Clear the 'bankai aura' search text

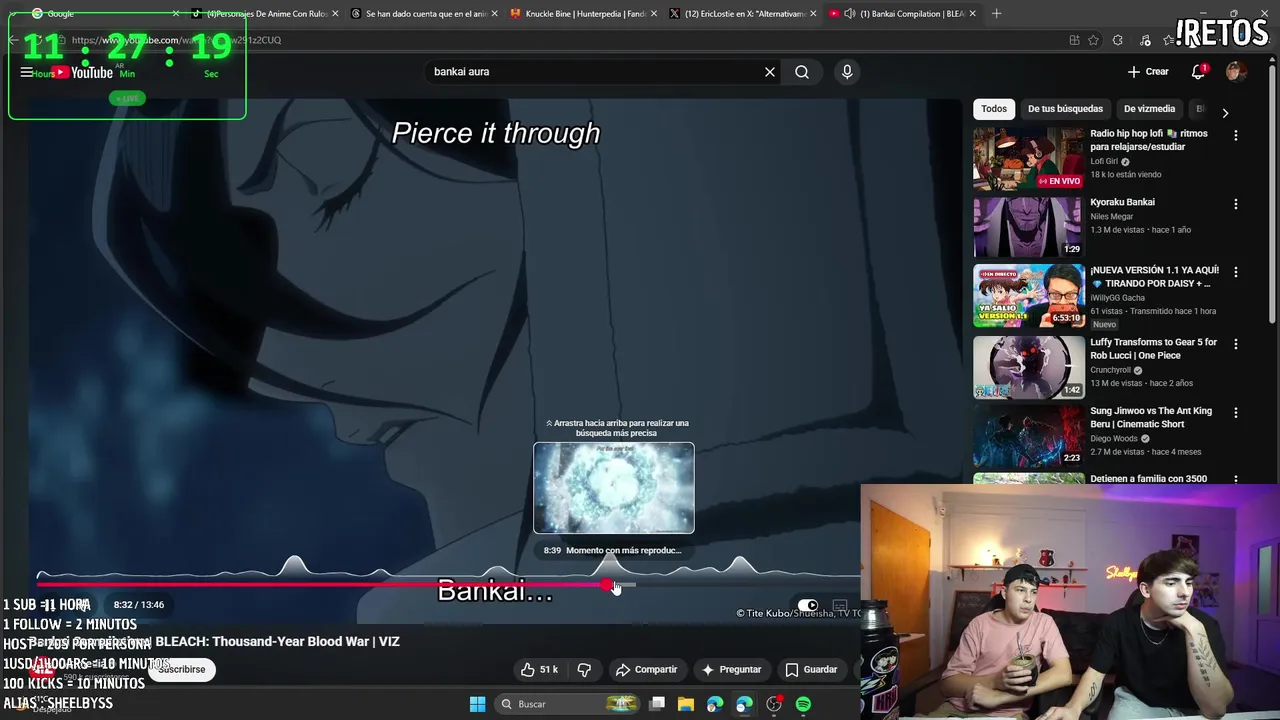point(770,72)
